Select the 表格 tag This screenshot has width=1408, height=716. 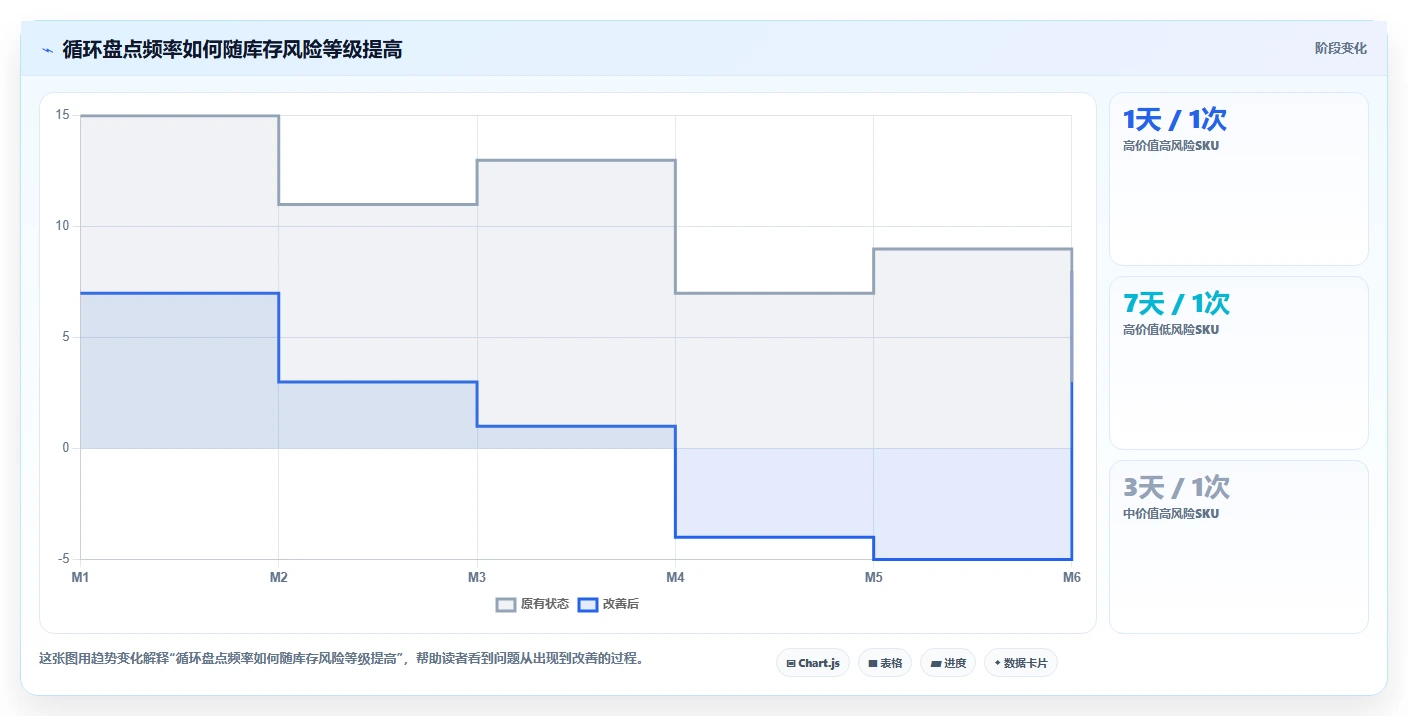[x=885, y=663]
